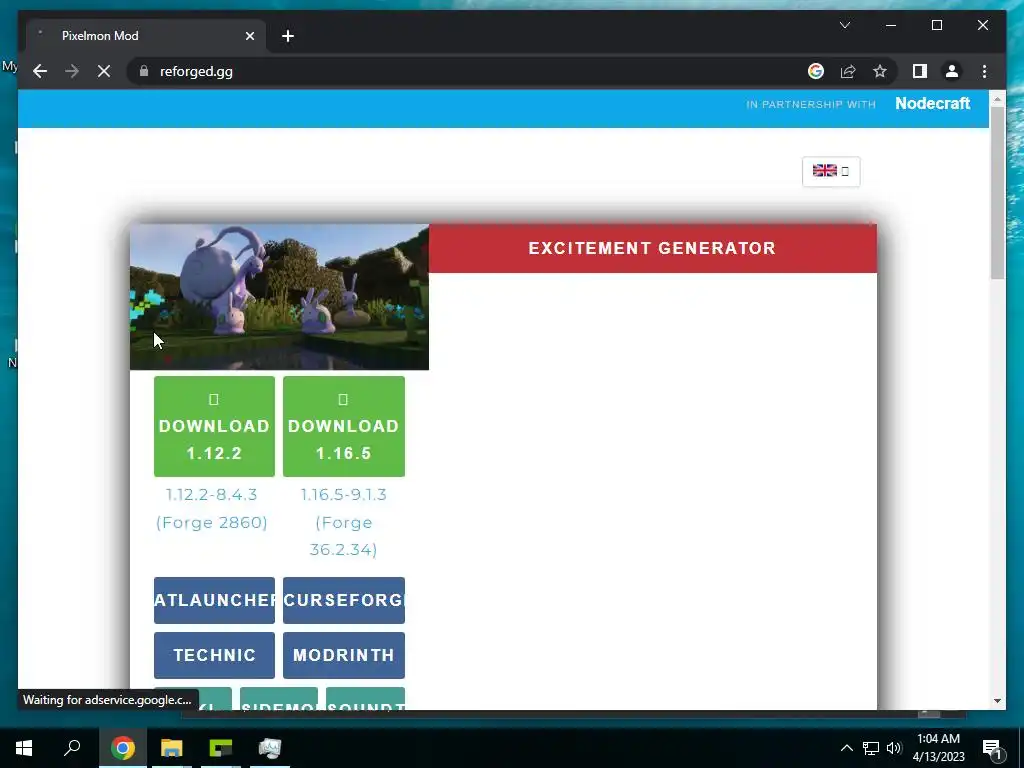Click the CurseForge button
Screen dimensions: 1024x768
pos(344,600)
